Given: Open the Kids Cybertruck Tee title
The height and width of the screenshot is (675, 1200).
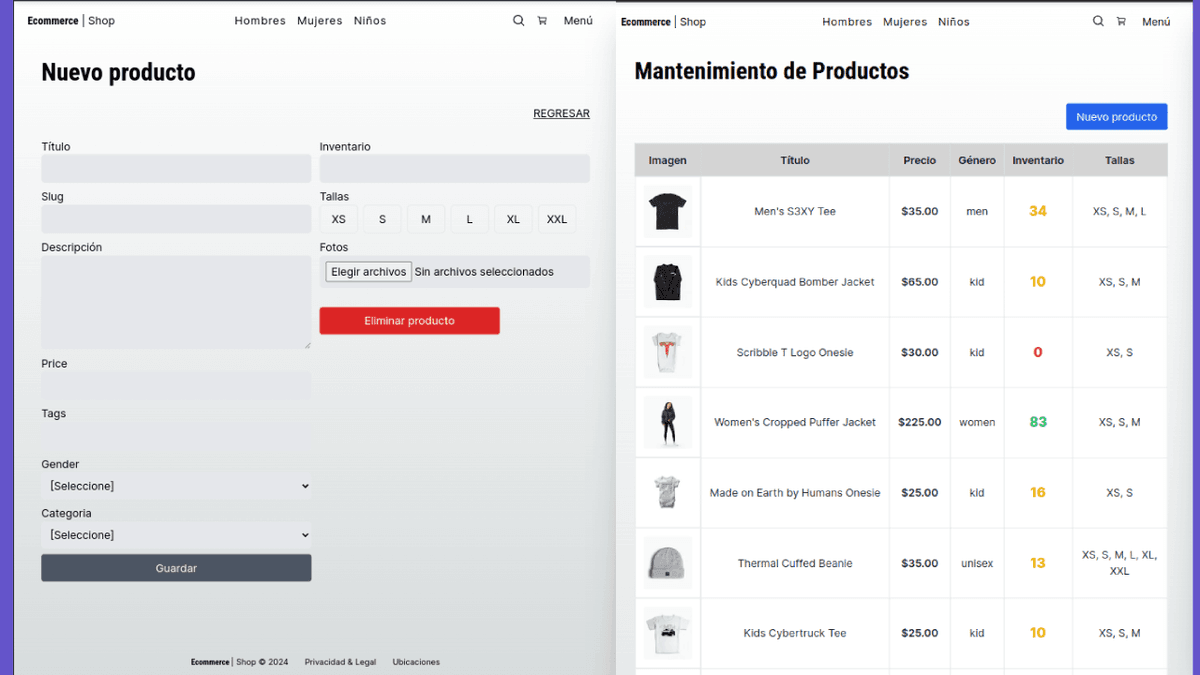Looking at the screenshot, I should tap(795, 634).
